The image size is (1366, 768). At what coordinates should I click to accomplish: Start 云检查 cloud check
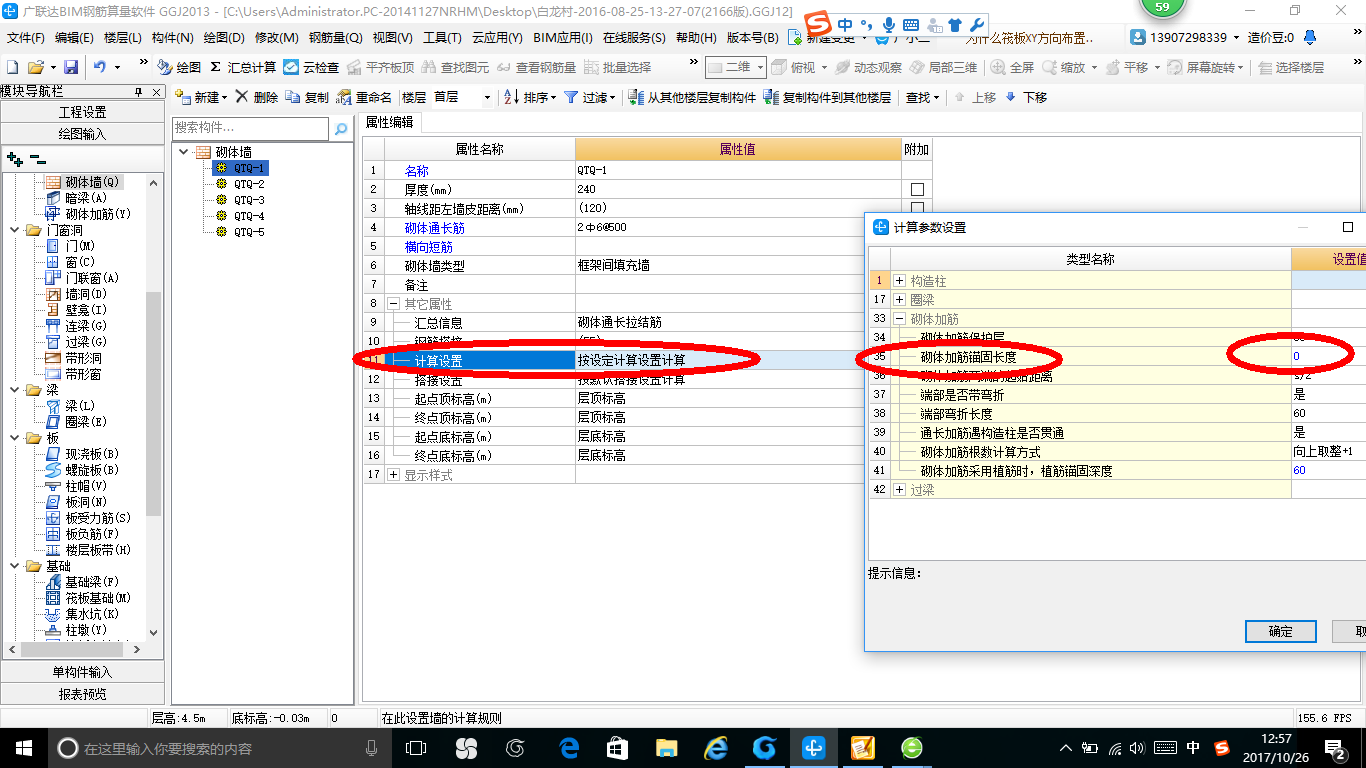[x=311, y=67]
